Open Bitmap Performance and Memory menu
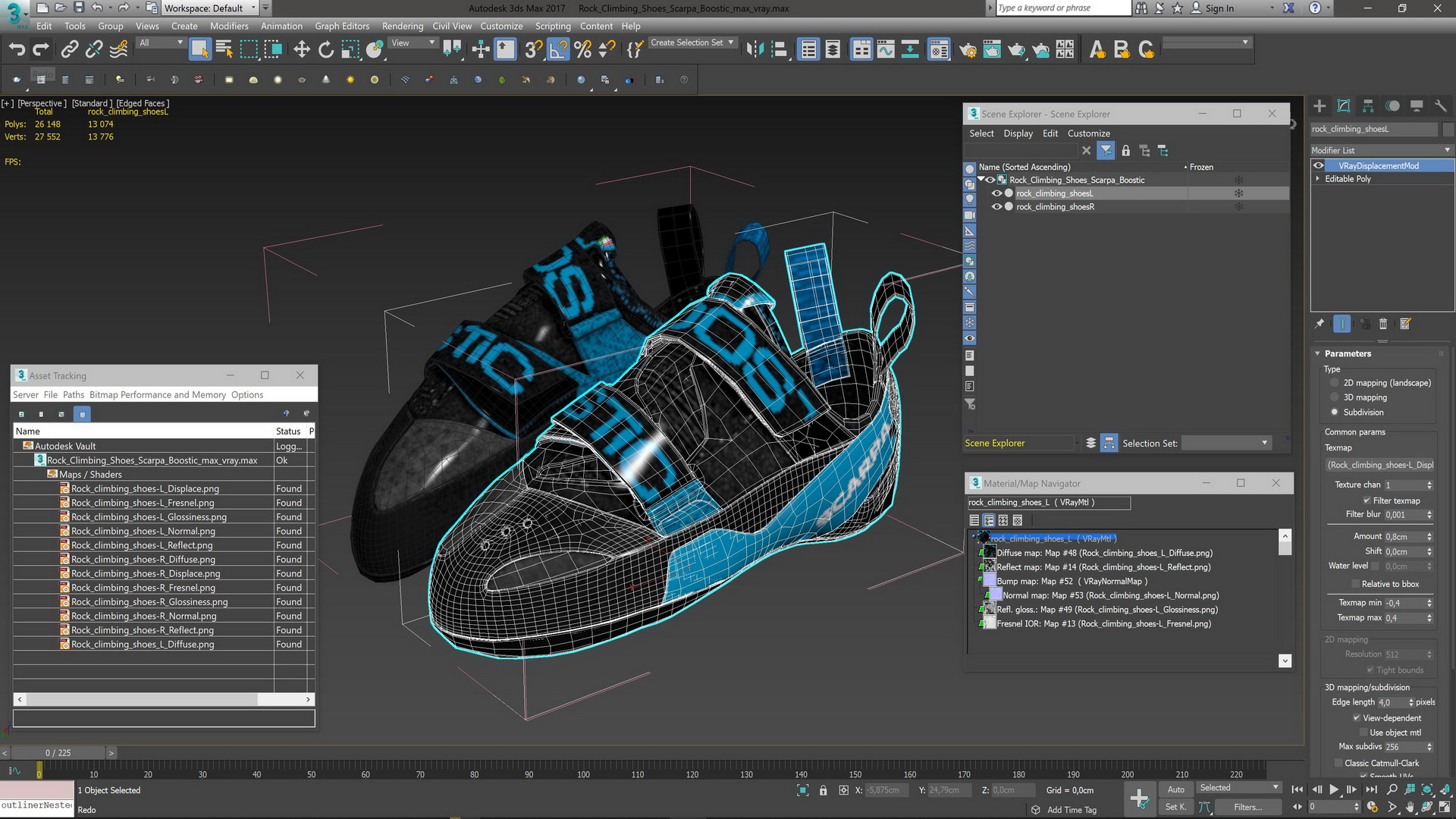The image size is (1456, 819). pyautogui.click(x=158, y=395)
